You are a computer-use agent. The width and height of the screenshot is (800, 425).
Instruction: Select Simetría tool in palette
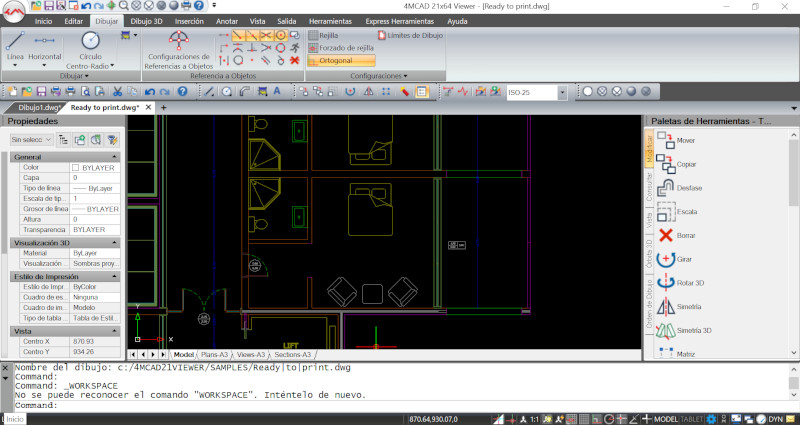(679, 307)
